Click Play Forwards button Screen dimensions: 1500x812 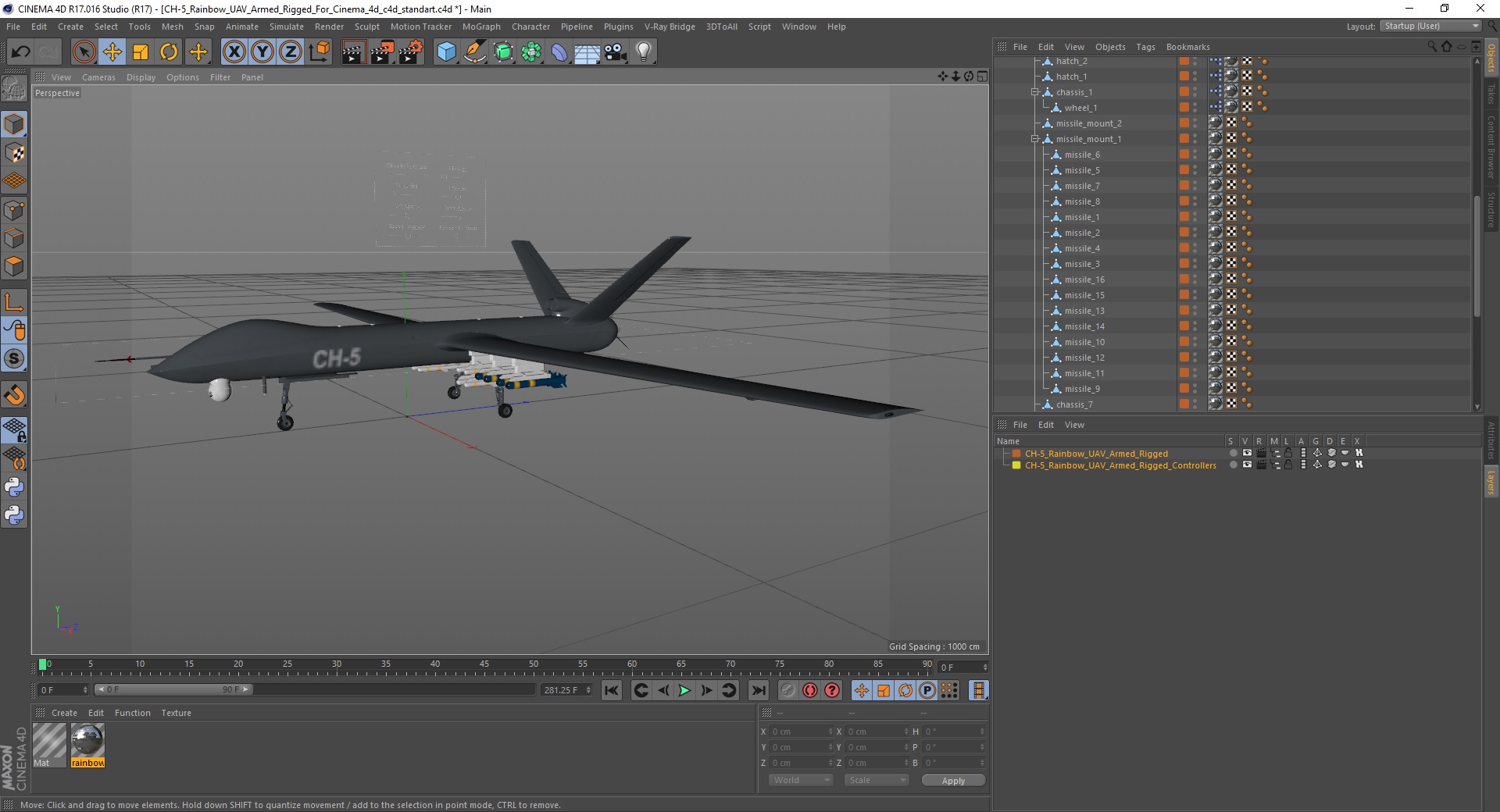tap(684, 690)
